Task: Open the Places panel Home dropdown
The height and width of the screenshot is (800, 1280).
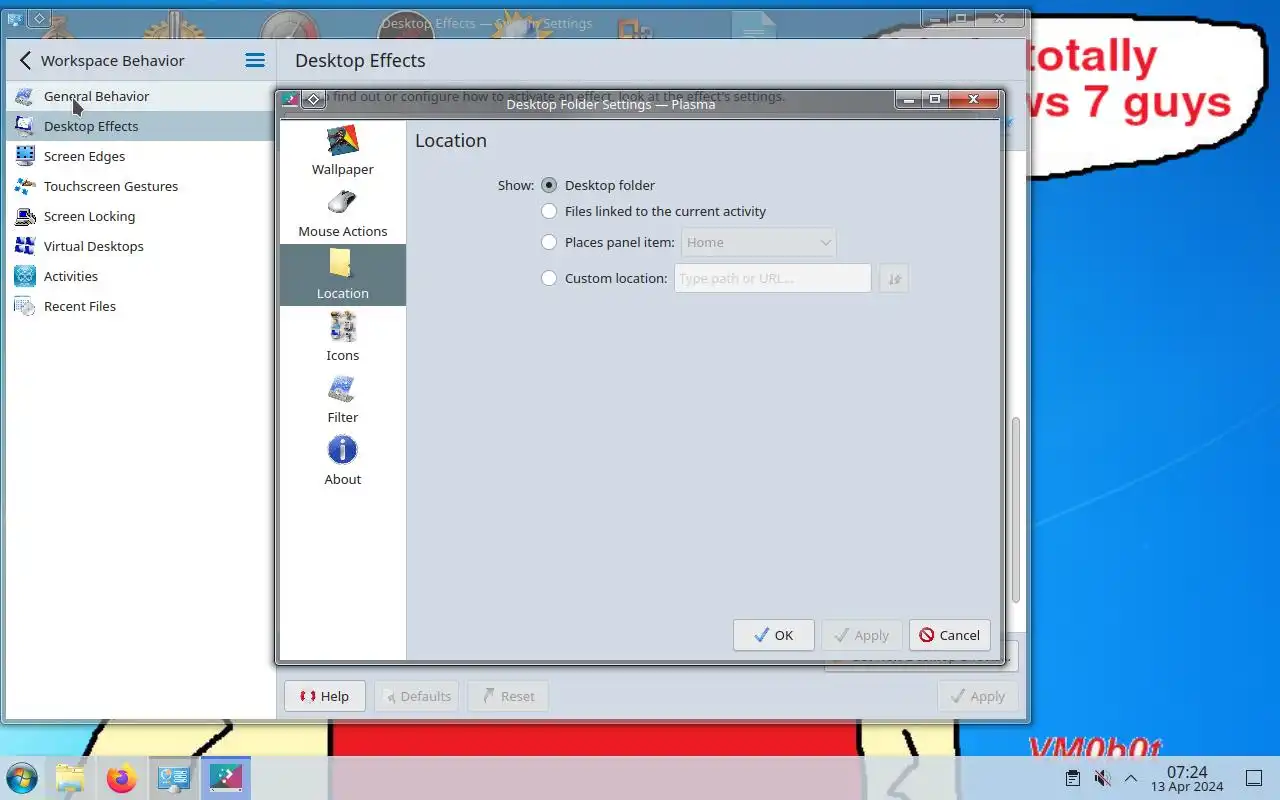Action: point(758,242)
